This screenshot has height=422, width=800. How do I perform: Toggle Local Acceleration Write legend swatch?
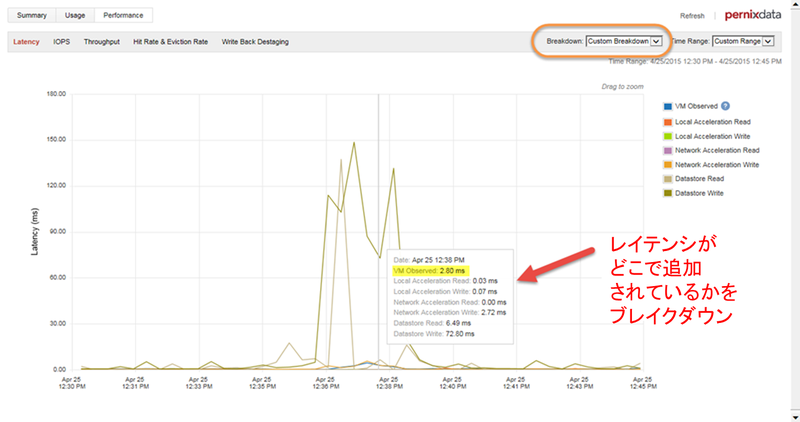tap(667, 136)
